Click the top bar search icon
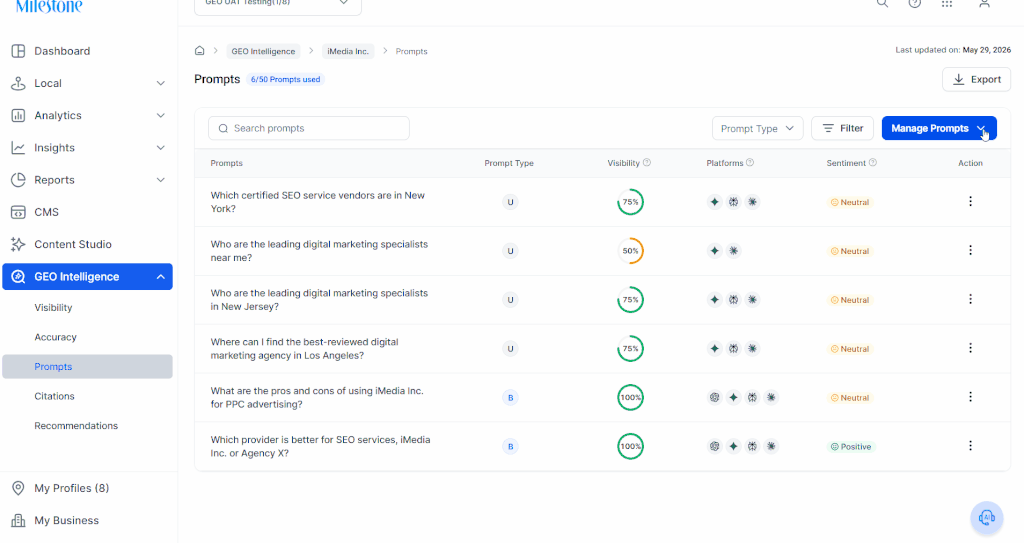The height and width of the screenshot is (543, 1024). (882, 3)
